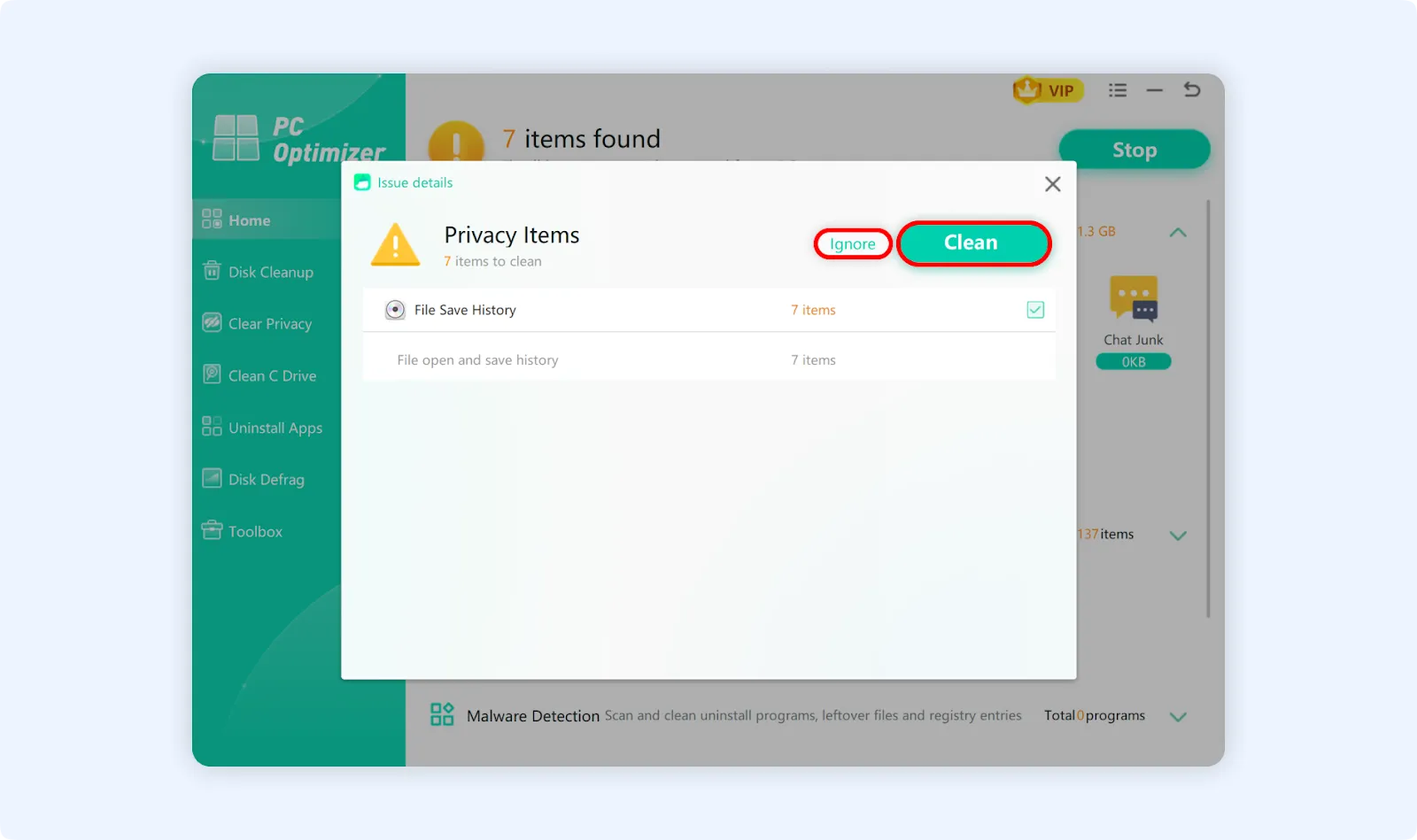1417x840 pixels.
Task: Click the back arrow icon at top right
Action: (1192, 89)
